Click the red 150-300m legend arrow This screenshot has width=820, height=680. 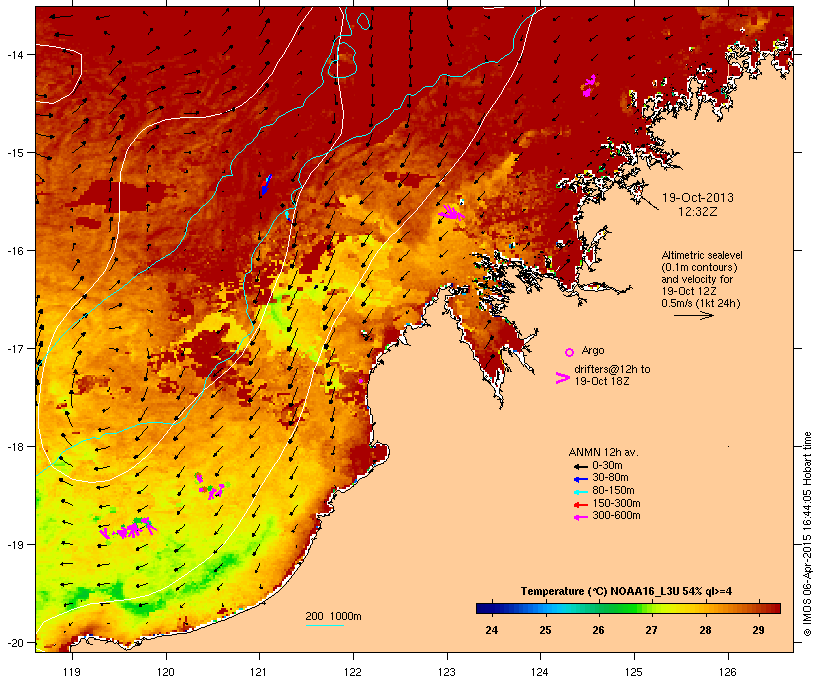tap(580, 505)
